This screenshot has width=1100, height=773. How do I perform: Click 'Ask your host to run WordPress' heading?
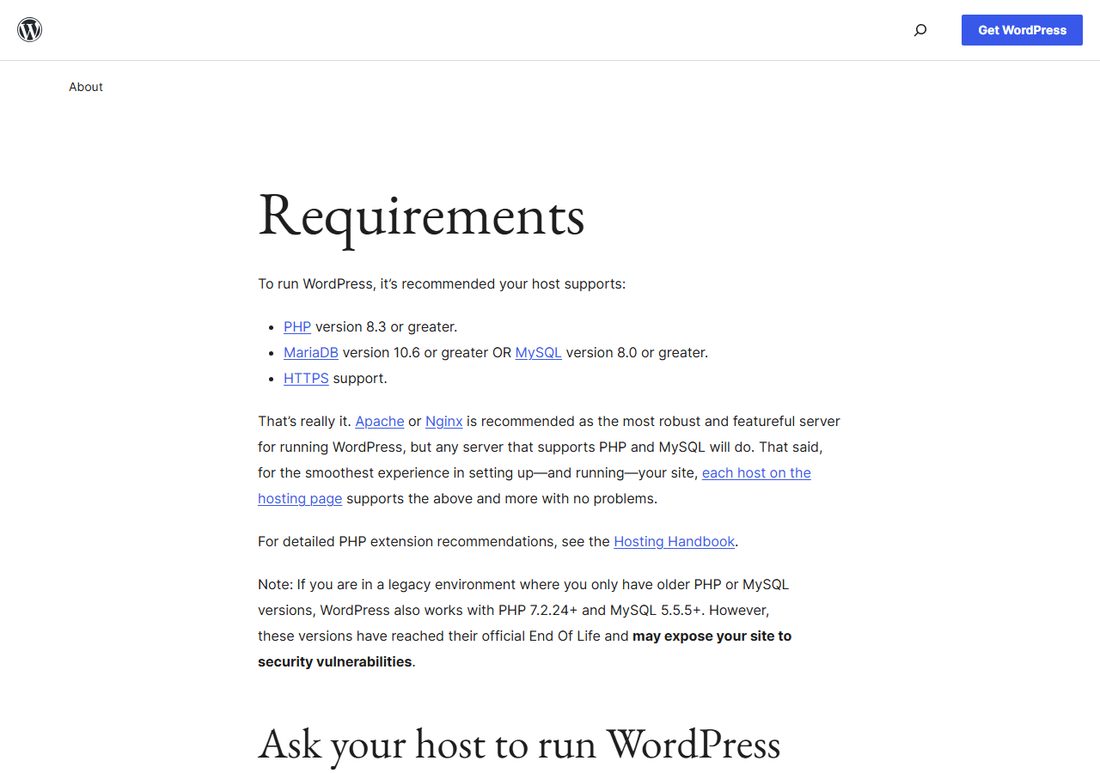pos(519,745)
